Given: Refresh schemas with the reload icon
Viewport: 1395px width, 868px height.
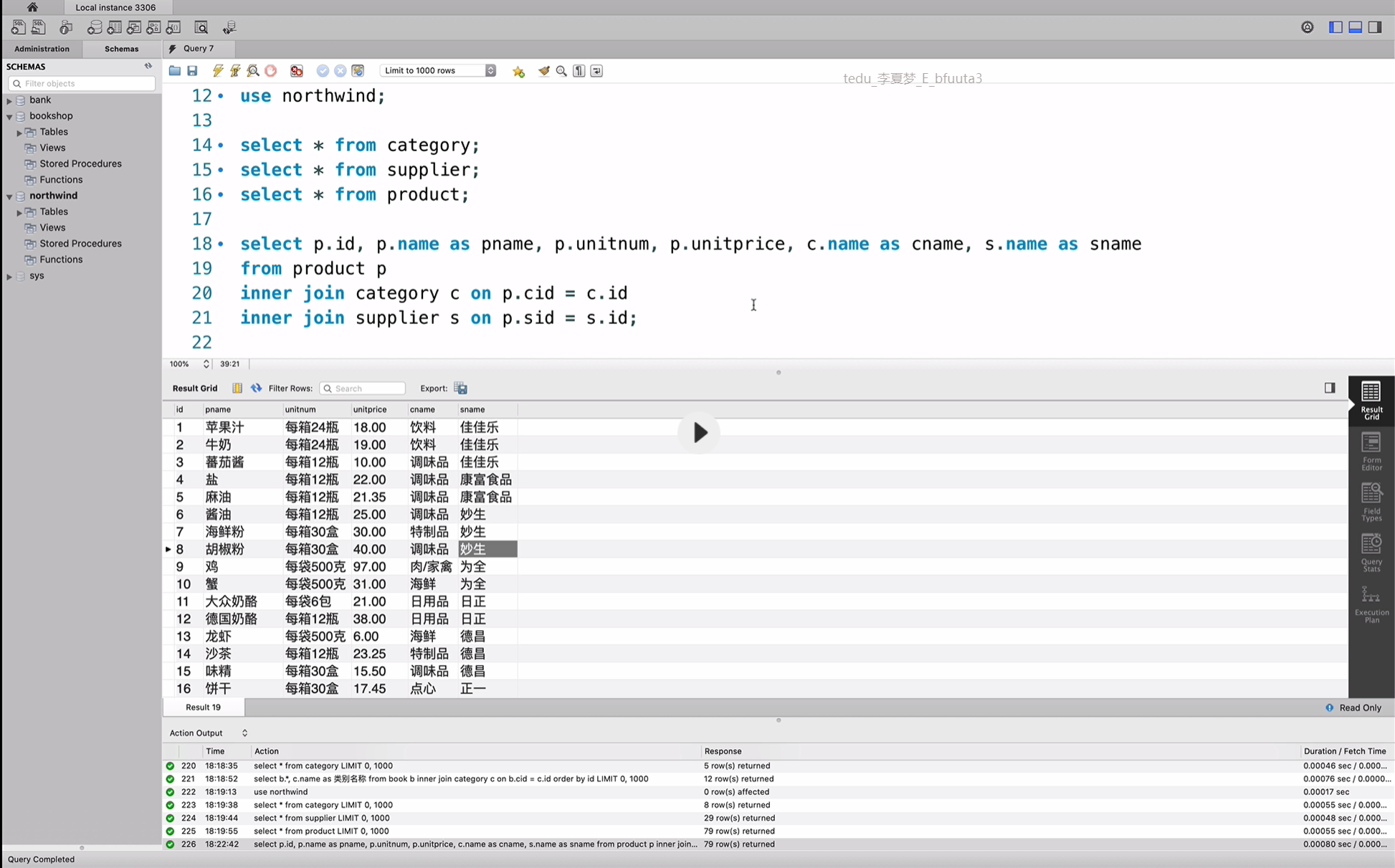Looking at the screenshot, I should click(x=148, y=66).
